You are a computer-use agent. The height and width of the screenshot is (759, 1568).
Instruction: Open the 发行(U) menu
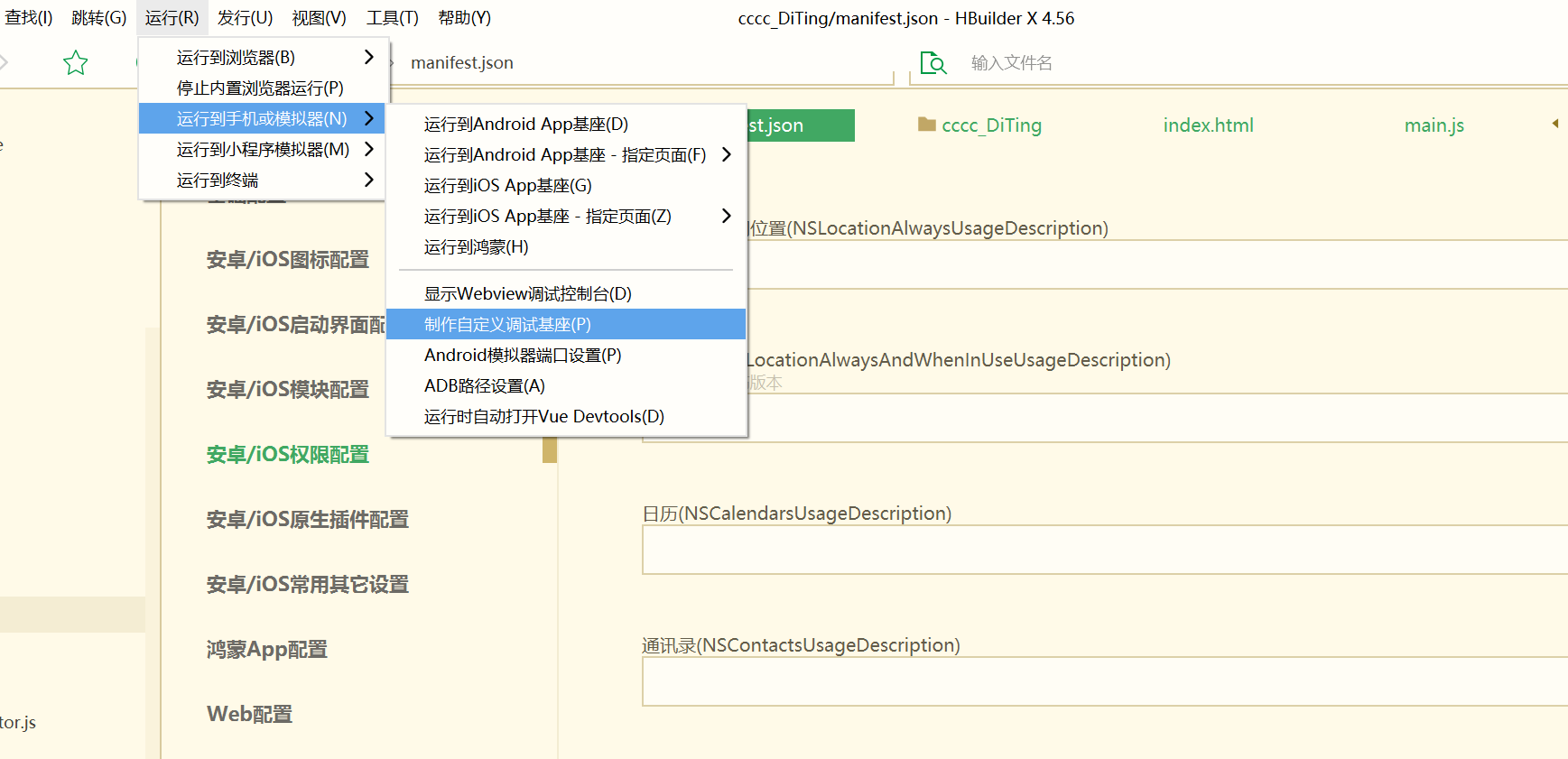click(245, 18)
